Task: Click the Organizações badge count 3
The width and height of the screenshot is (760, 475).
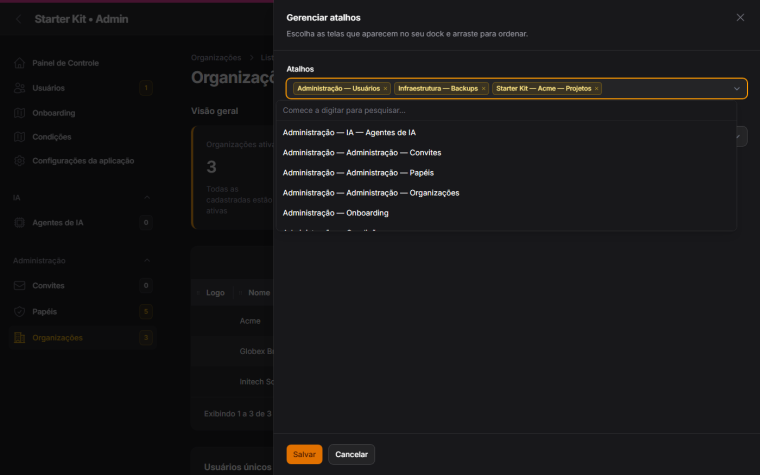Action: pyautogui.click(x=146, y=338)
